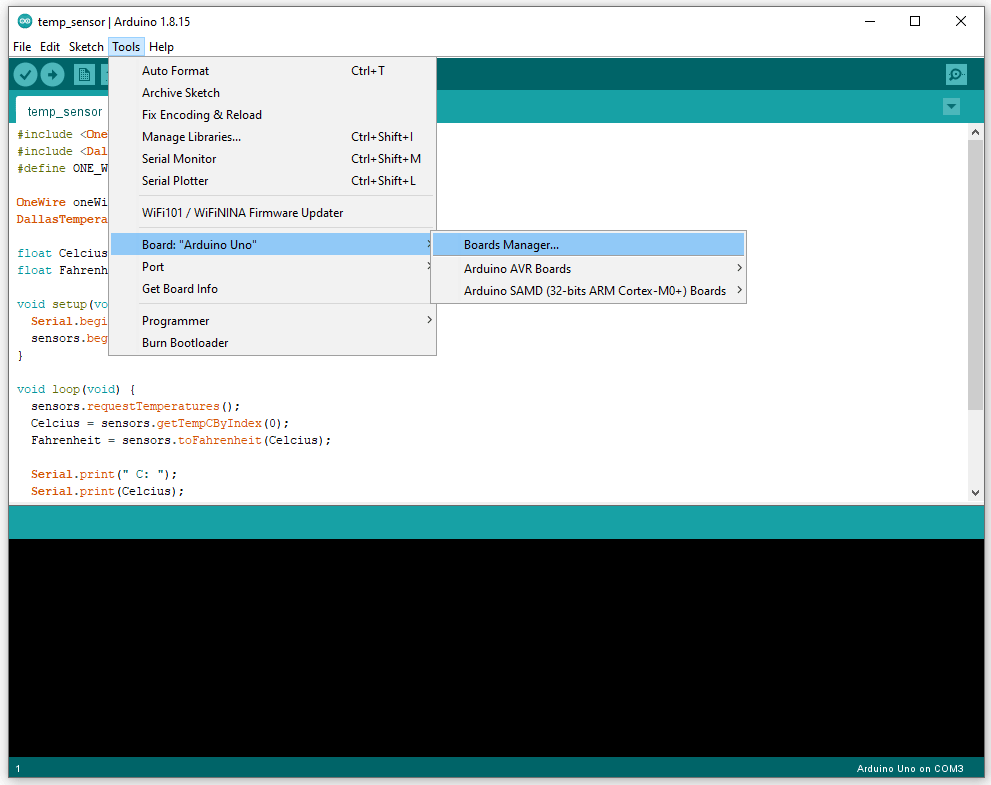Select Boards Manager... from submenu
Viewport: 991px width, 785px height.
coord(511,245)
